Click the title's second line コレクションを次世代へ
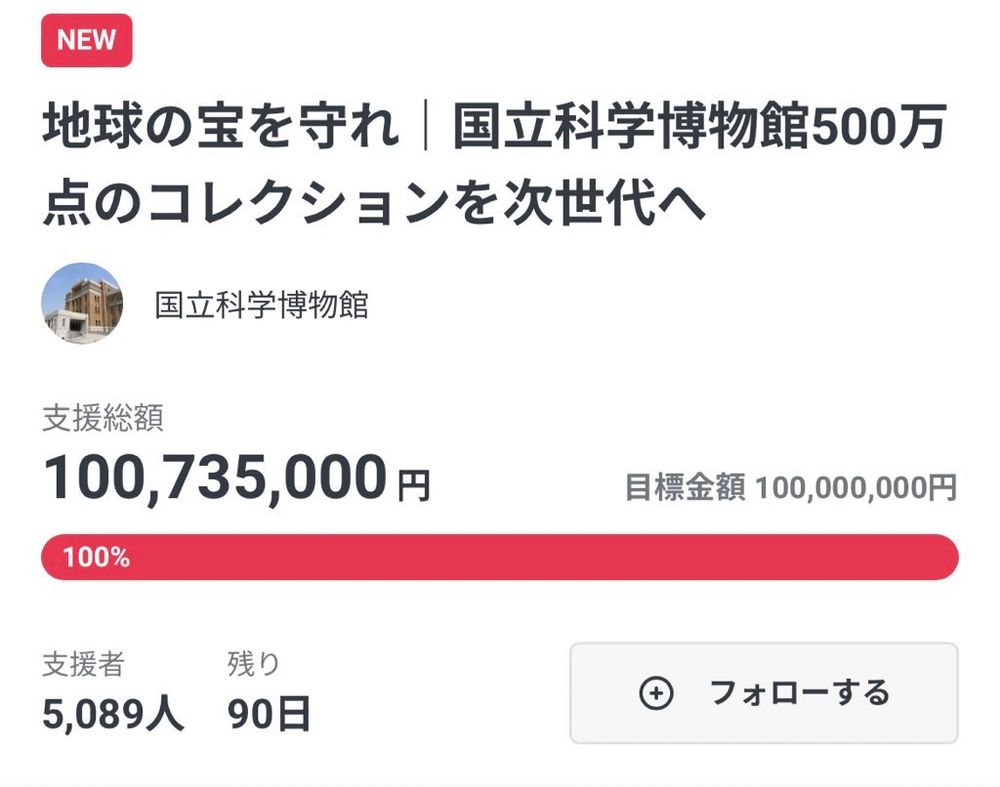Screen dimensions: 1000x787 pos(427,203)
